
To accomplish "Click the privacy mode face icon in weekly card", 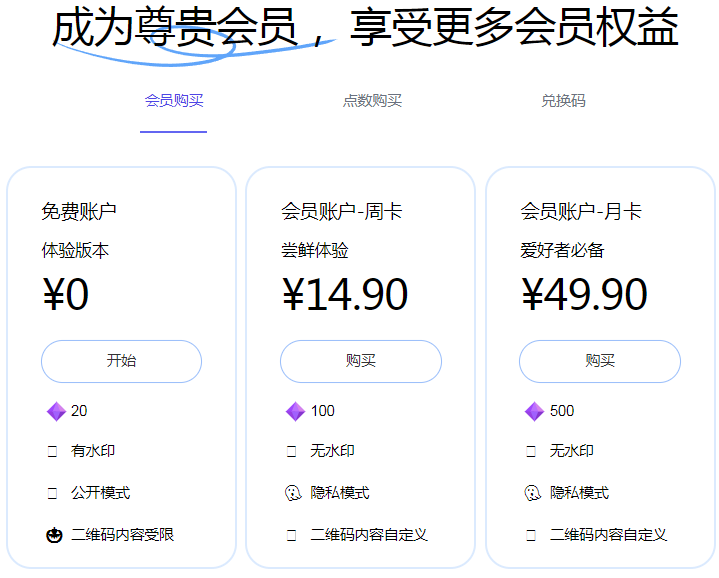I will 293,493.
